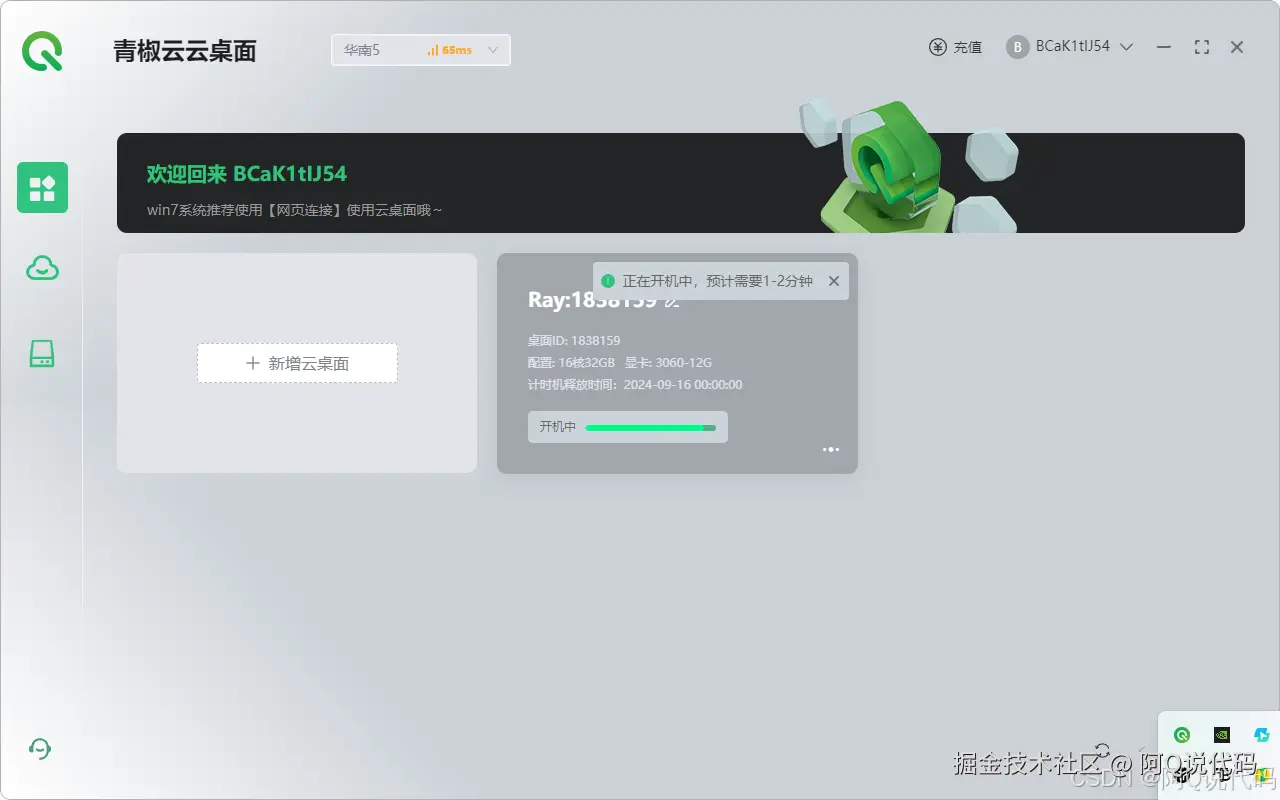Click the release time 2024-09-16 00:00:00
Image resolution: width=1280 pixels, height=800 pixels.
(683, 385)
